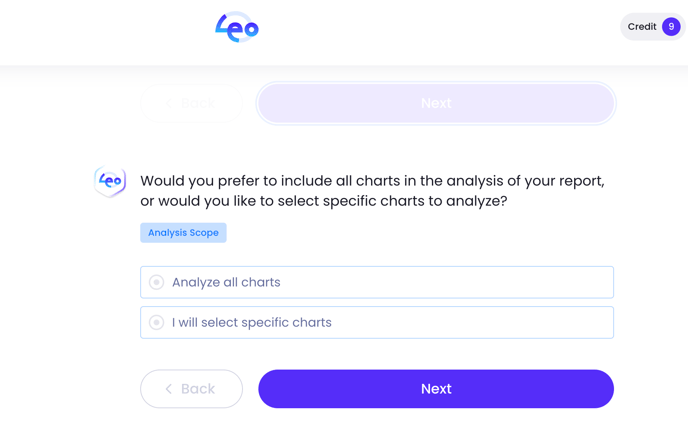Screen dimensions: 688x438
Task: Click the 'Back' text in the bottom button
Action: 198,389
